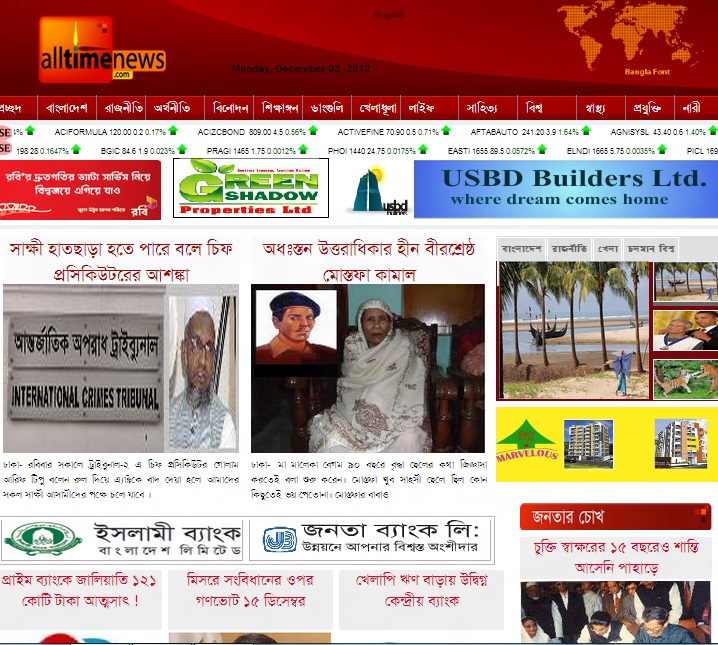Switch to English language link
The height and width of the screenshot is (645, 718).
tap(389, 15)
